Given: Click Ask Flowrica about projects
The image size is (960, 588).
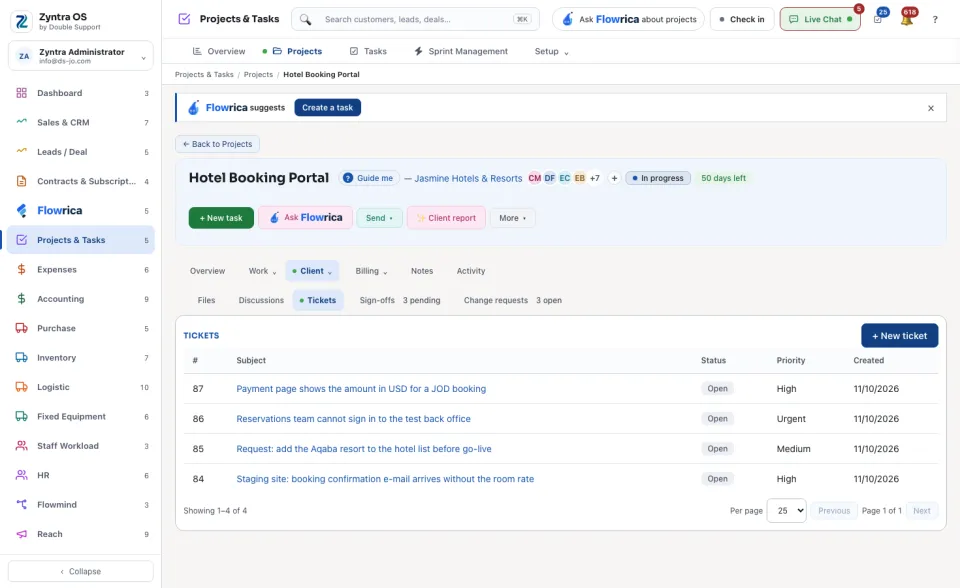Looking at the screenshot, I should tap(628, 20).
